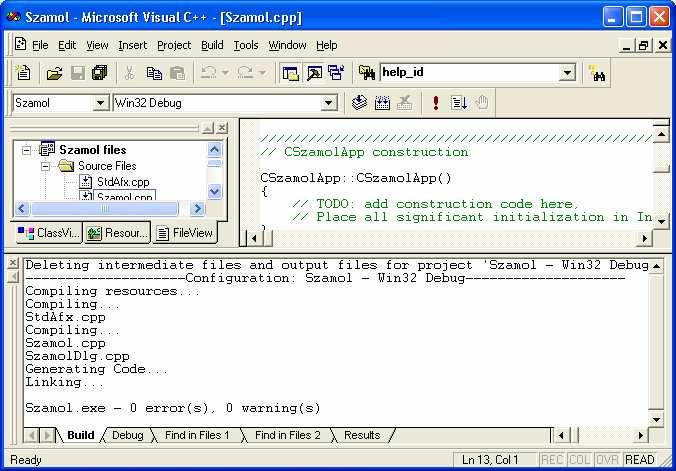Screen dimensions: 676x471
Task: Click the CSzamolApp::CSzamolApp() code line
Action: (356, 178)
